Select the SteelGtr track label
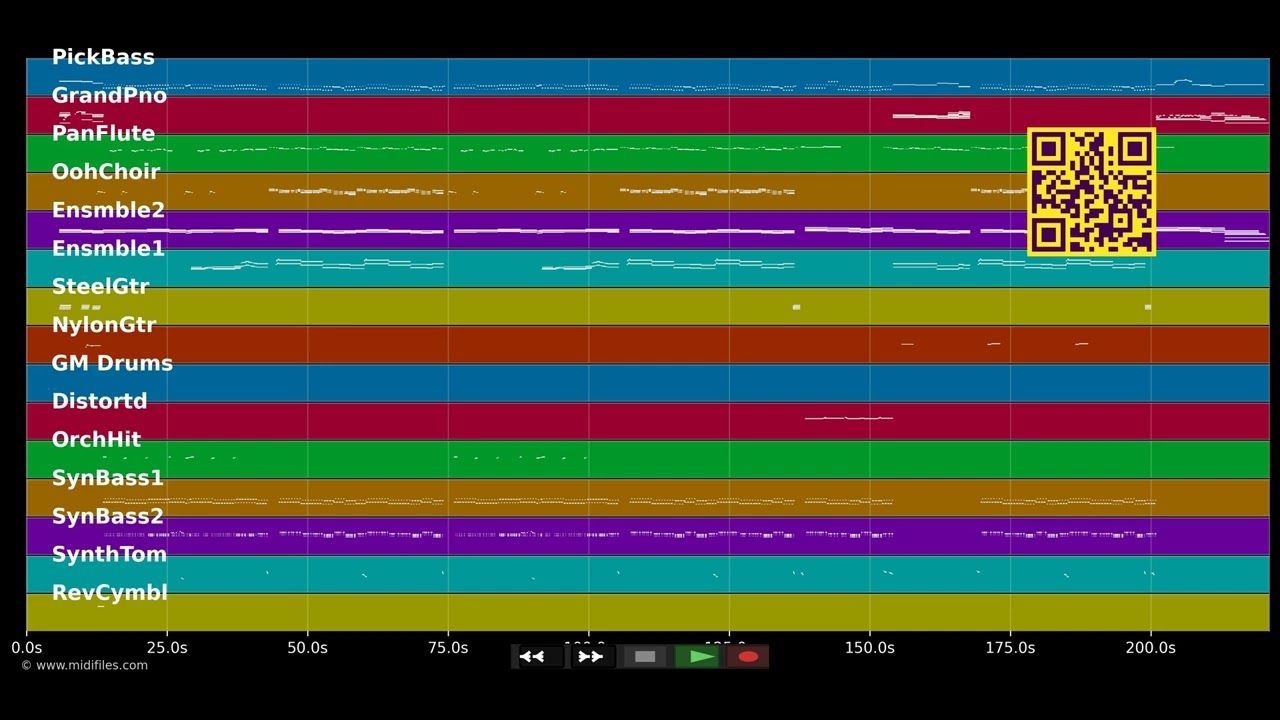This screenshot has width=1280, height=720. click(x=100, y=287)
